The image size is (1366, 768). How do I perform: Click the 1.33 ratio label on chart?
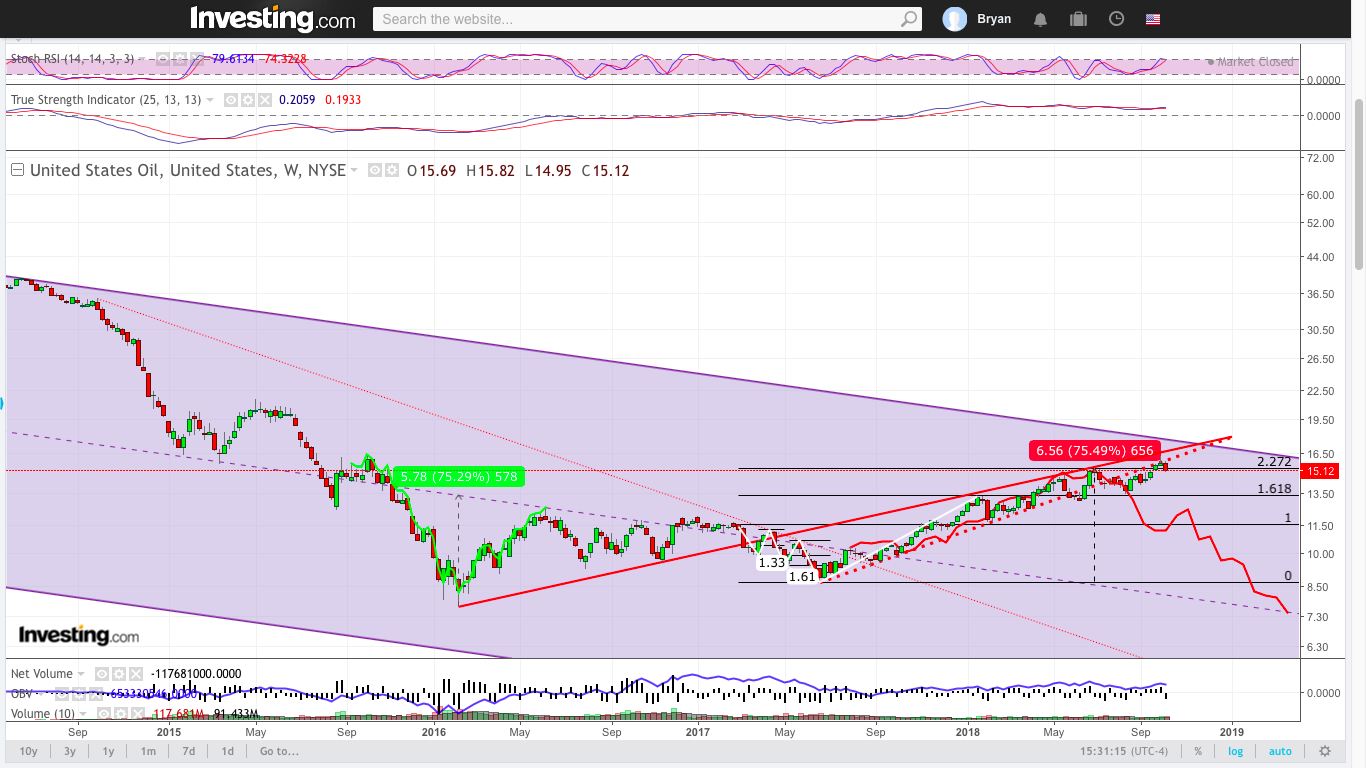tap(772, 563)
